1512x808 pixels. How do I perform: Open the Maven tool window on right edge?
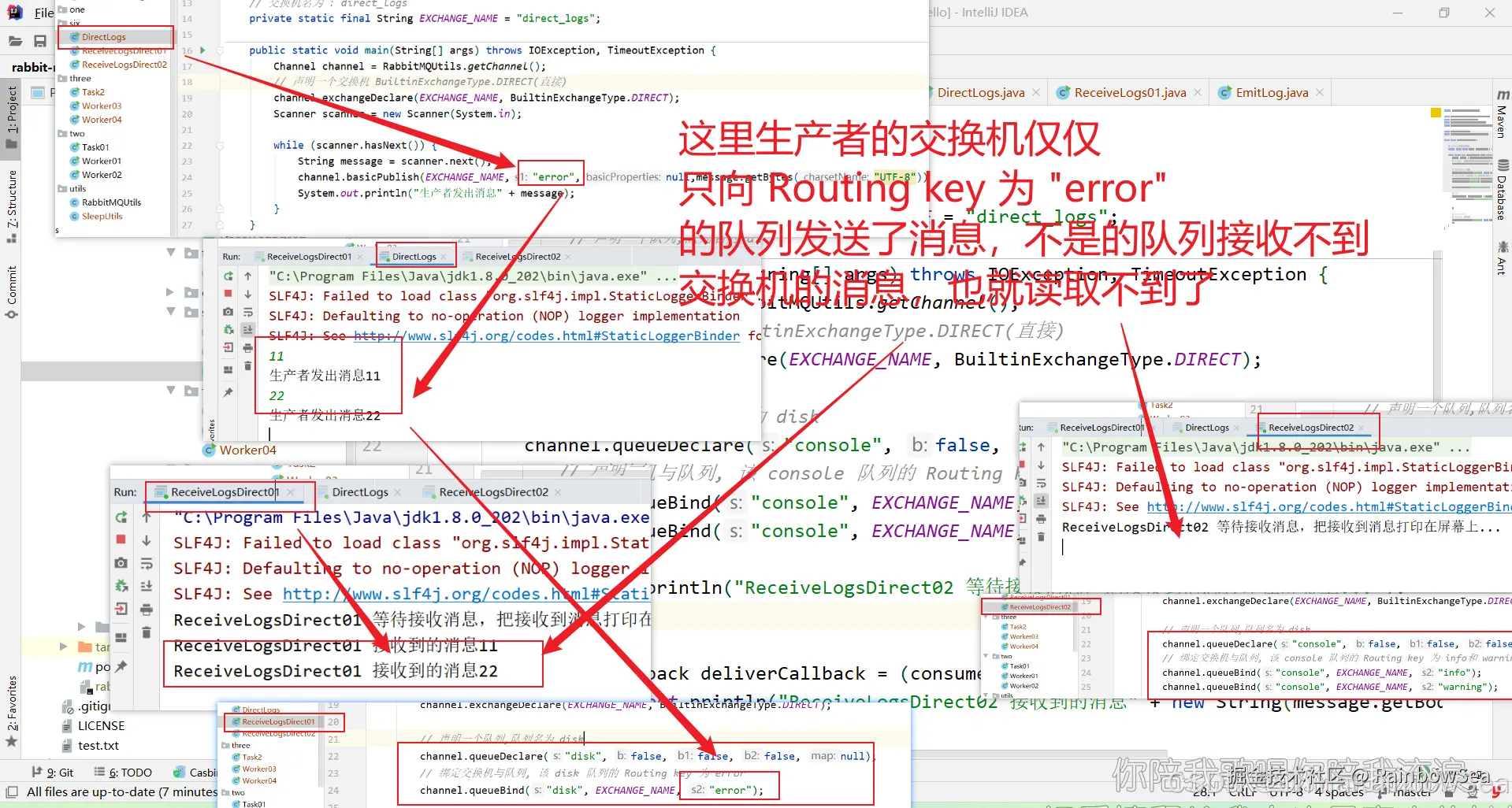tap(1503, 113)
